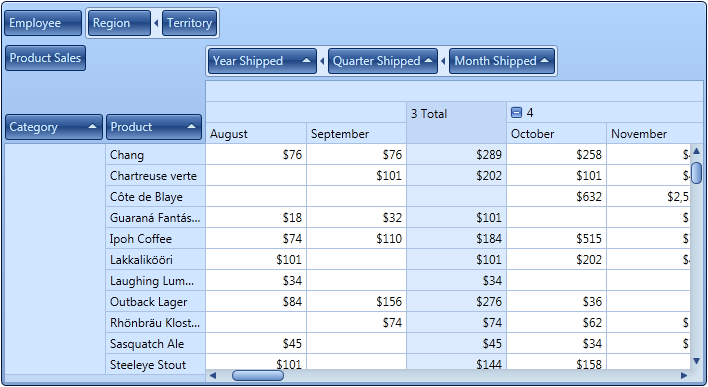Click sort arrow on Year Shipped
The height and width of the screenshot is (387, 708).
click(x=306, y=61)
